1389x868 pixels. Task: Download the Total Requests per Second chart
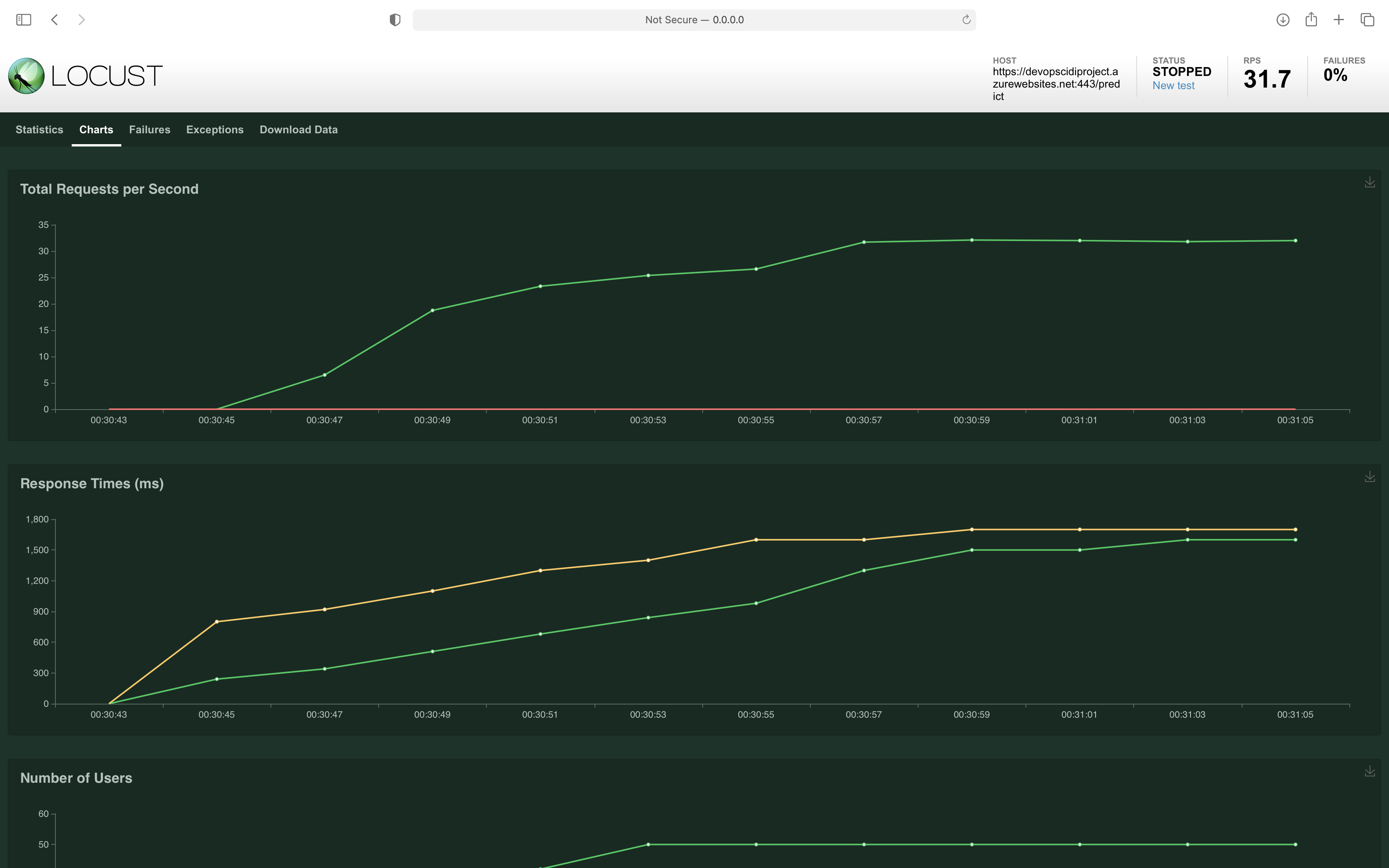click(1370, 183)
